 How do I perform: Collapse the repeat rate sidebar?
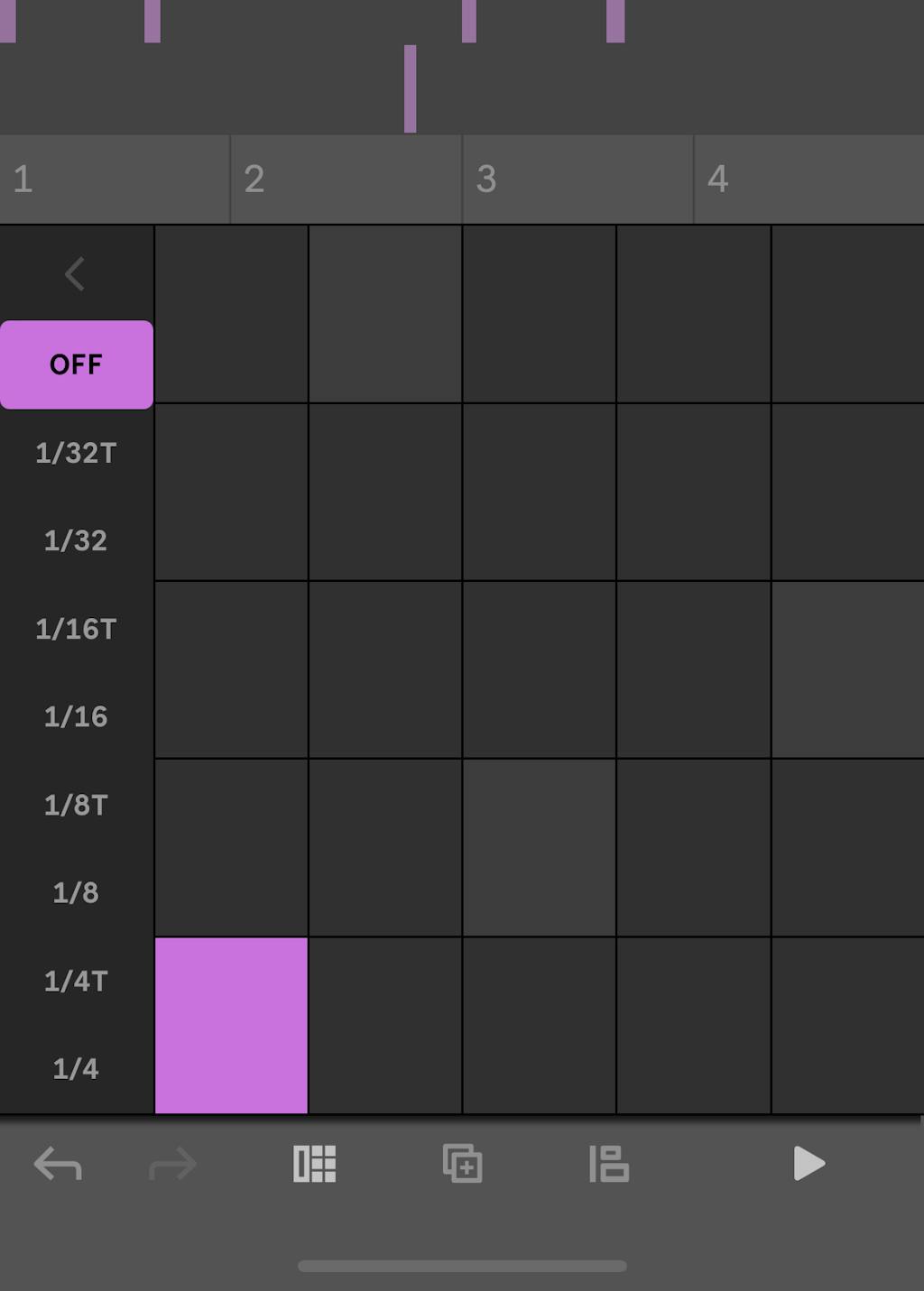pos(76,274)
